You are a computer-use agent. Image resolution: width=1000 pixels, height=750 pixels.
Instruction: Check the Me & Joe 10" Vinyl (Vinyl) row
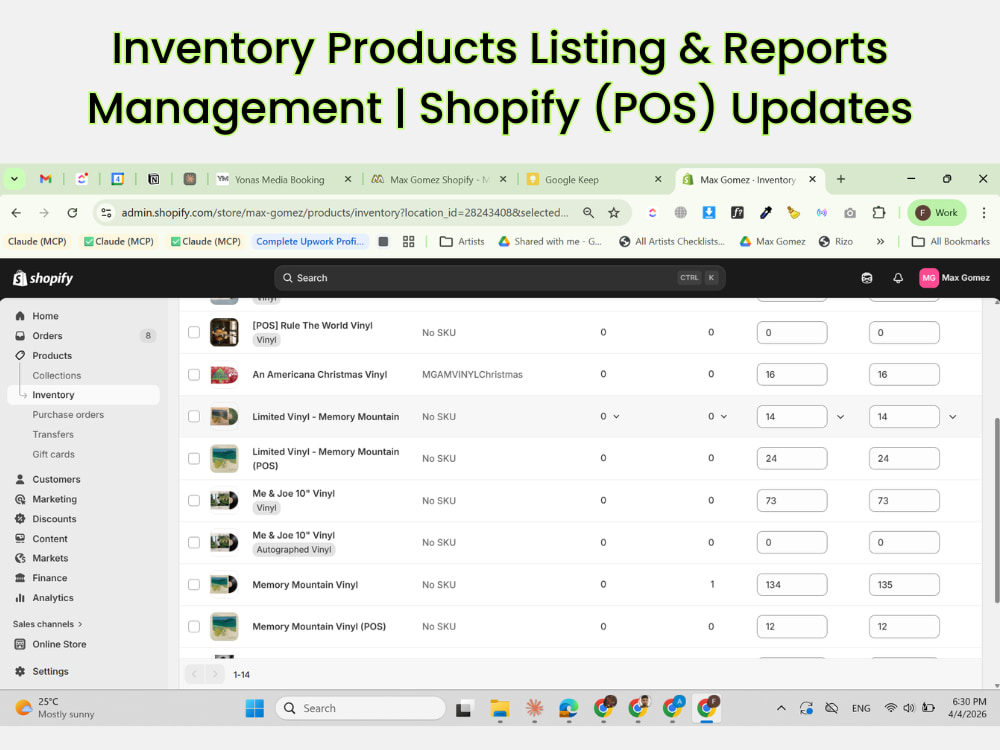pos(194,501)
